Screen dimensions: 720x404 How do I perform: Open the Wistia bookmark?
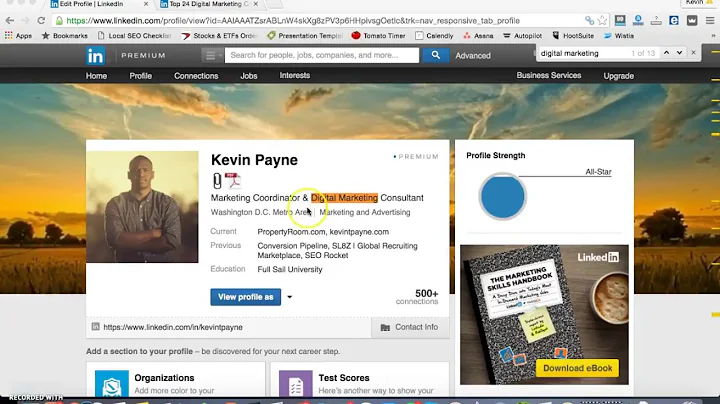(x=619, y=35)
